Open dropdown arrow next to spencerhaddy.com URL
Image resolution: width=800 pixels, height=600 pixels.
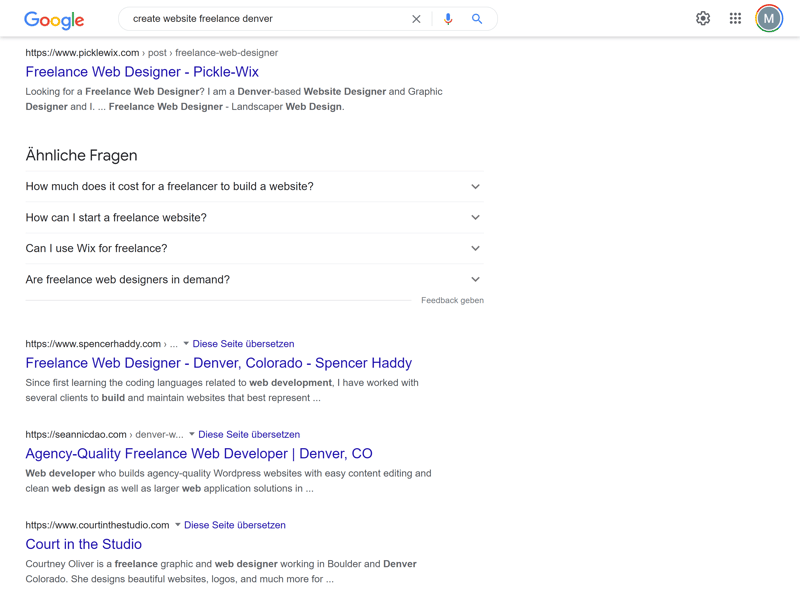(186, 343)
